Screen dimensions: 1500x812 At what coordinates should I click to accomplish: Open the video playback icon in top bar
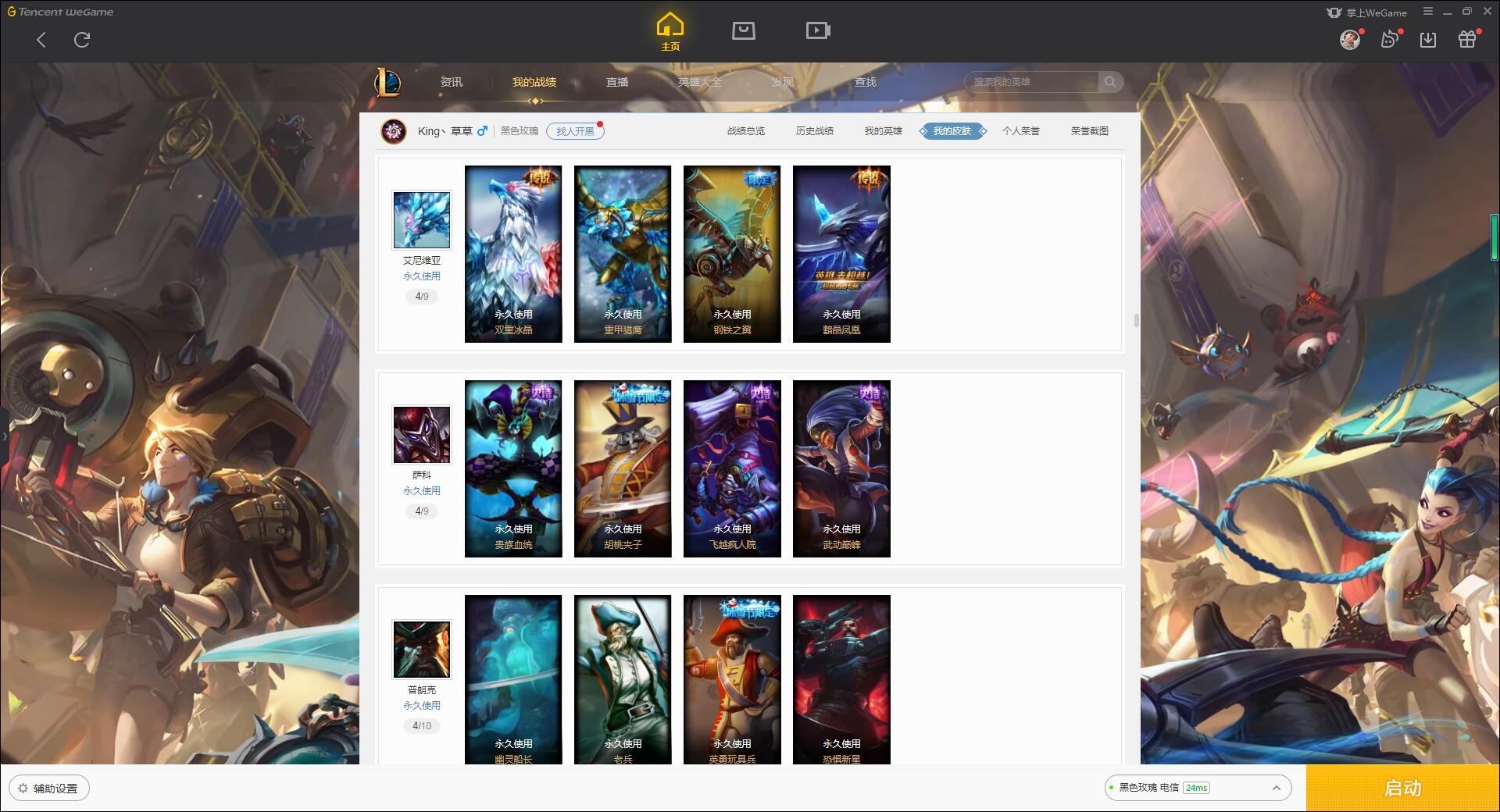pyautogui.click(x=818, y=30)
